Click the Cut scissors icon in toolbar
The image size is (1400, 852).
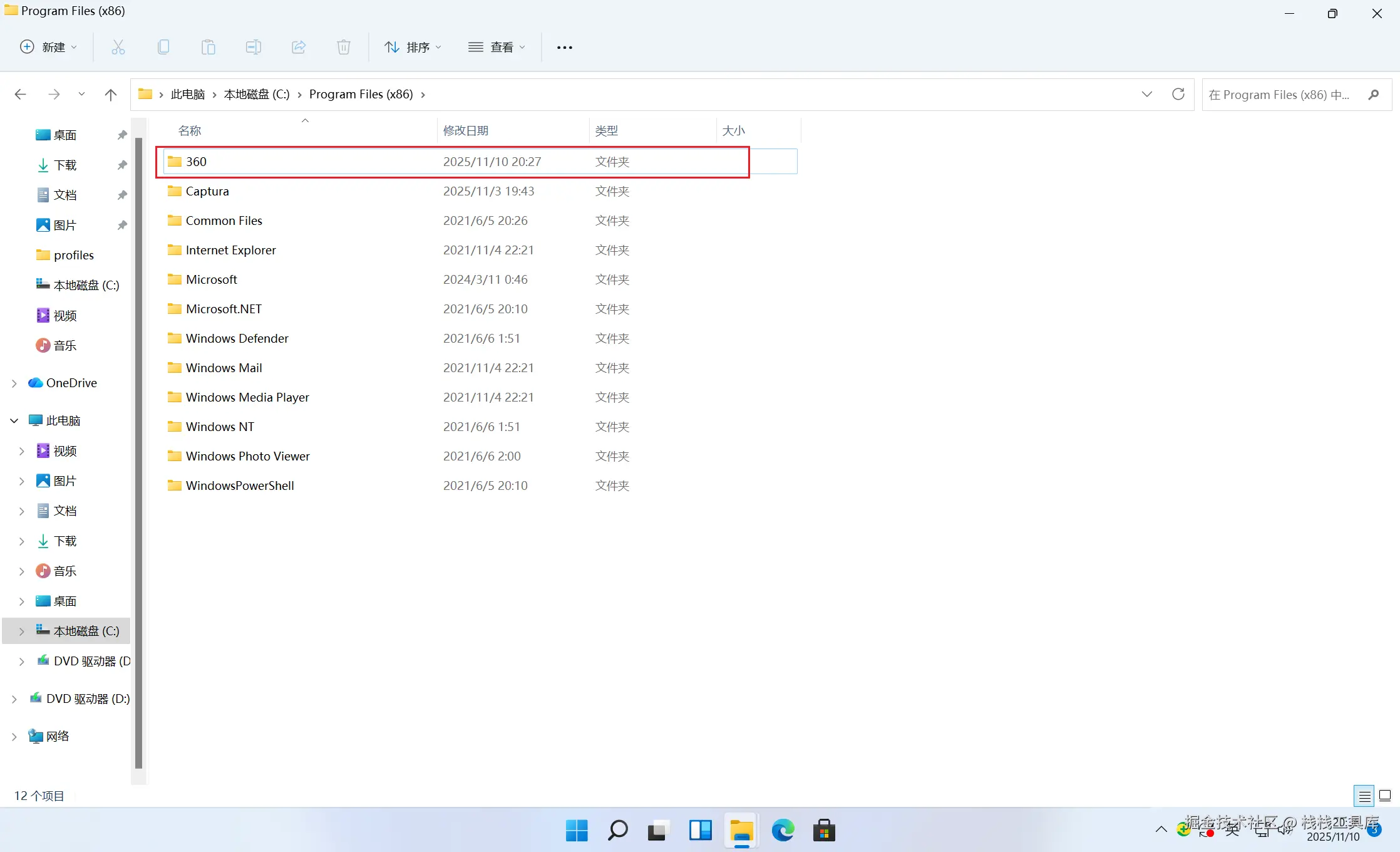click(x=118, y=47)
